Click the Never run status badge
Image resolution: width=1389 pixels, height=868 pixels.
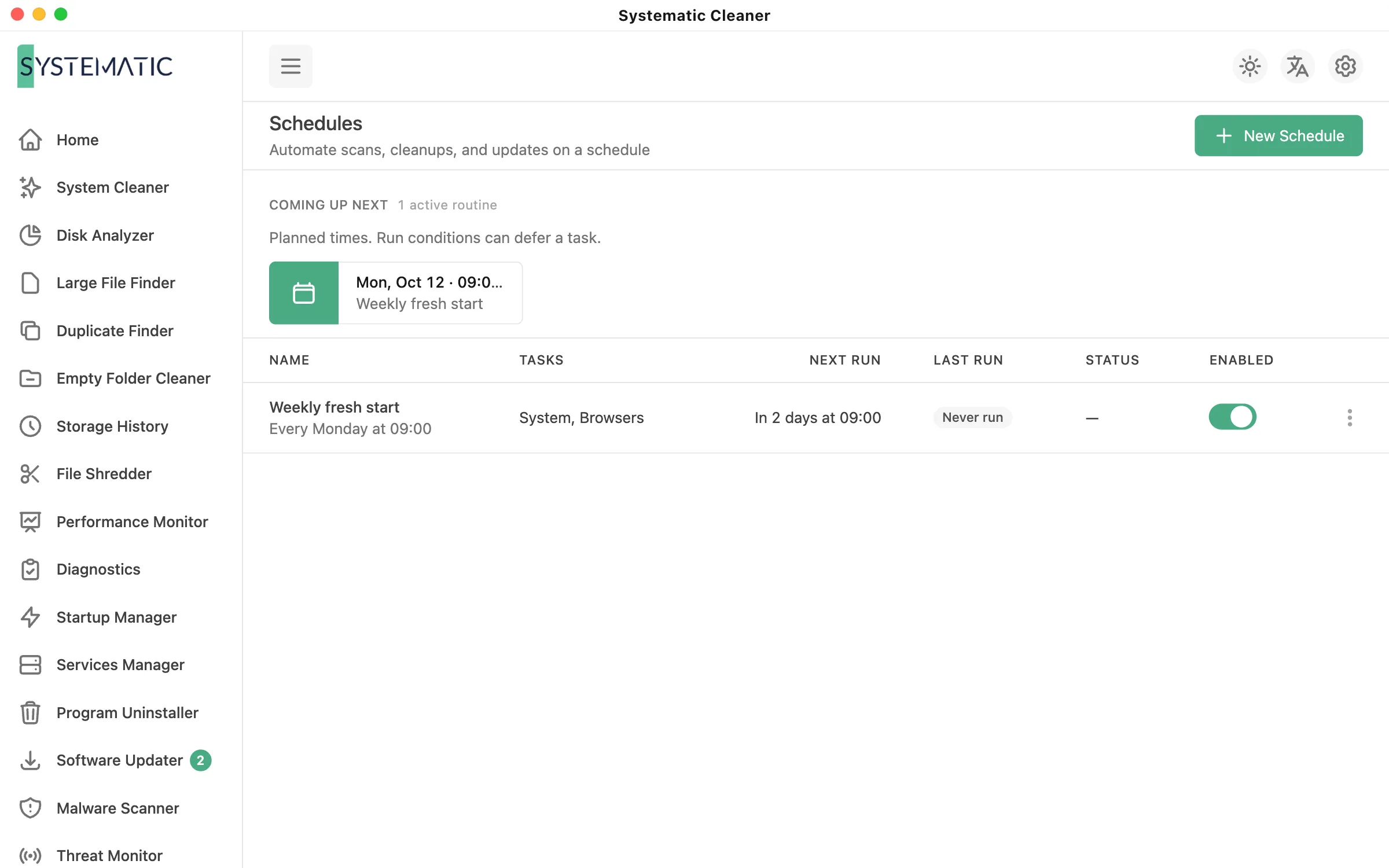pos(972,417)
